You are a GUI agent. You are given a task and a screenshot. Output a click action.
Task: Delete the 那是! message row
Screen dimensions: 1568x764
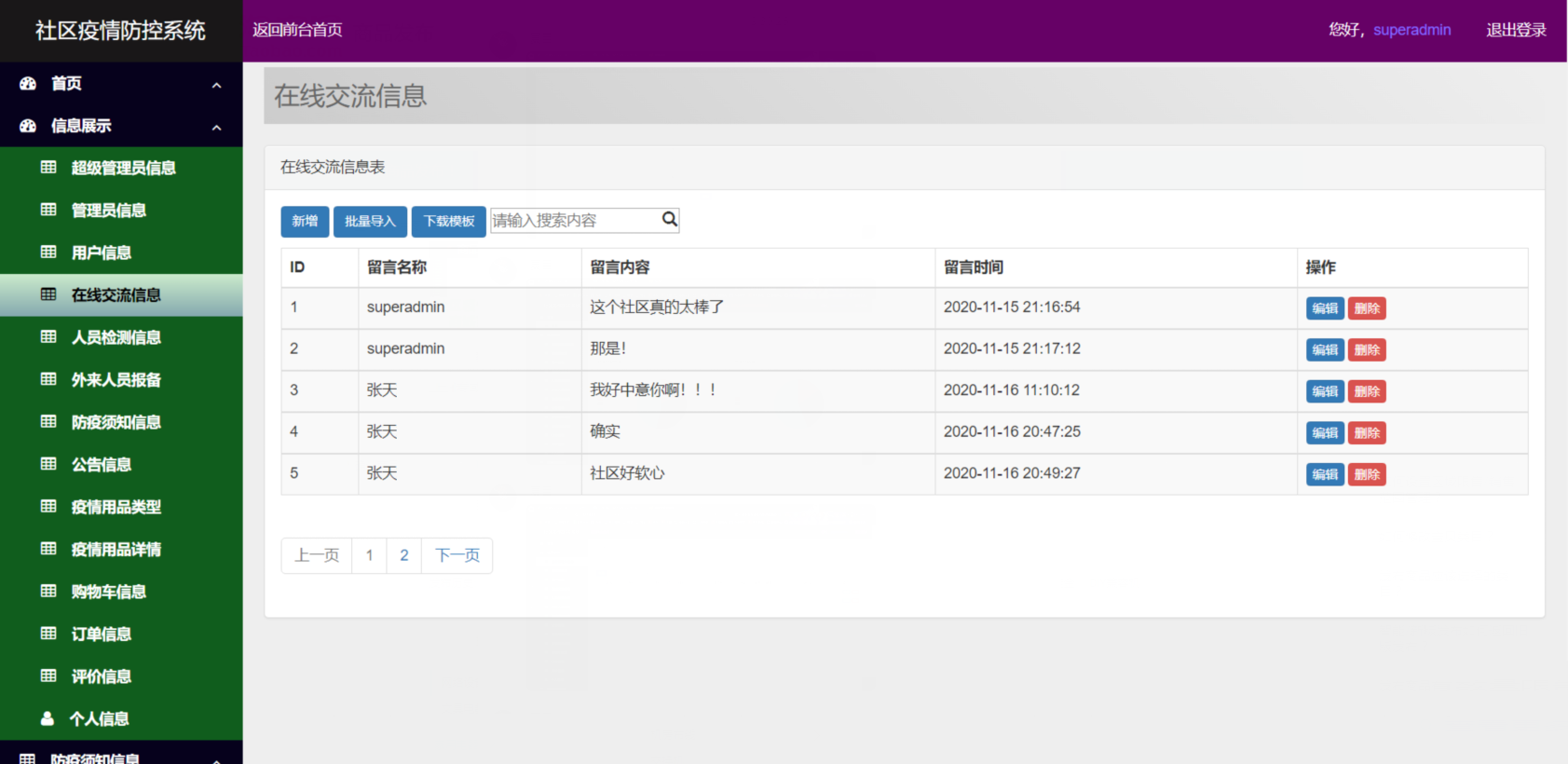point(1367,350)
